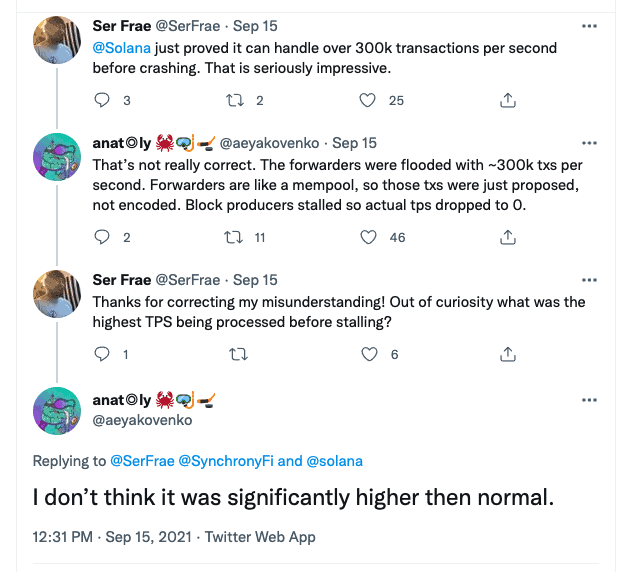Retweet Ser Frae's thanks for correcting tweet
The height and width of the screenshot is (572, 626).
(x=238, y=354)
